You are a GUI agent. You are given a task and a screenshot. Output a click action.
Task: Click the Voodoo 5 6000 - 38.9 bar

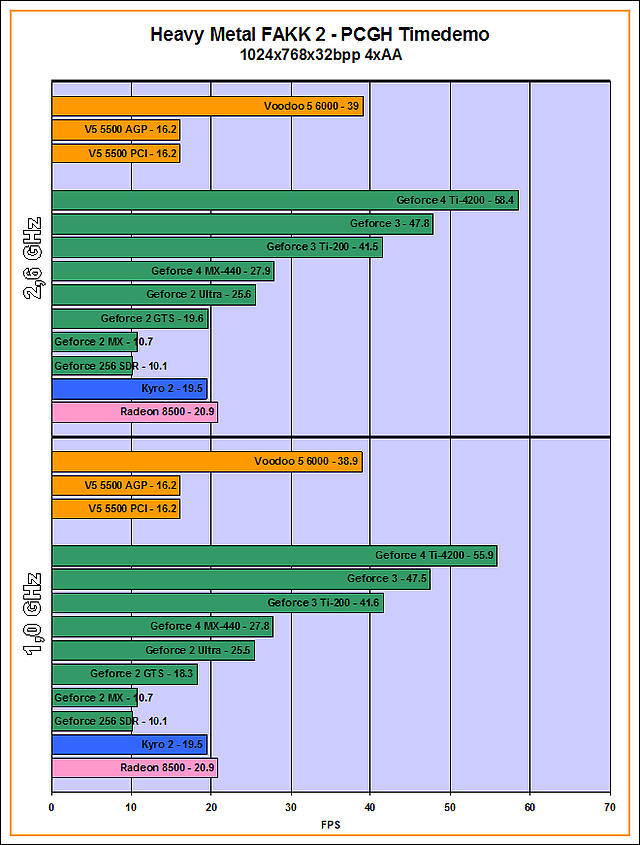coord(207,461)
